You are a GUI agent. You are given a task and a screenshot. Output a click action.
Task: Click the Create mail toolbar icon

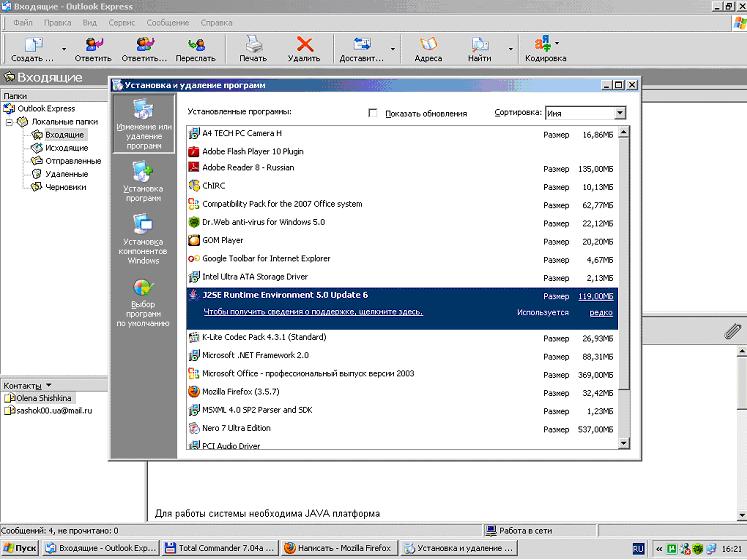tap(33, 45)
